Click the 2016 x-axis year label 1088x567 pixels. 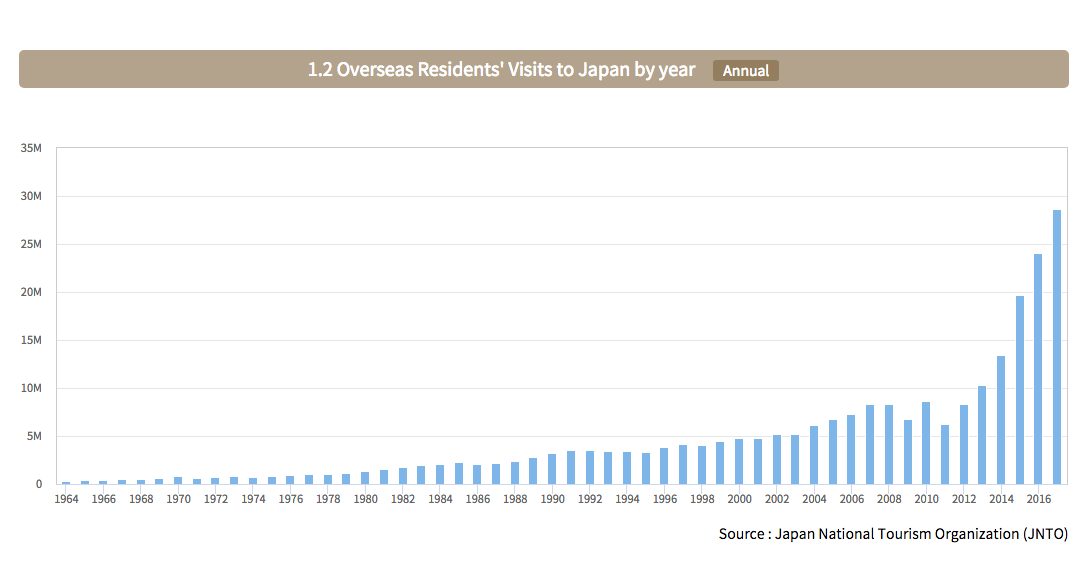coord(1038,499)
